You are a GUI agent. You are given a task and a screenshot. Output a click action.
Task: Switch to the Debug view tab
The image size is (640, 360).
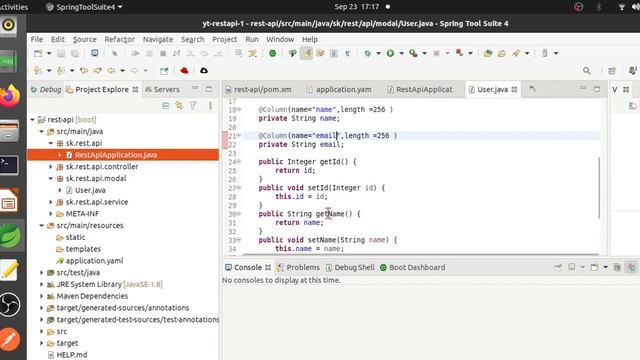[x=46, y=89]
